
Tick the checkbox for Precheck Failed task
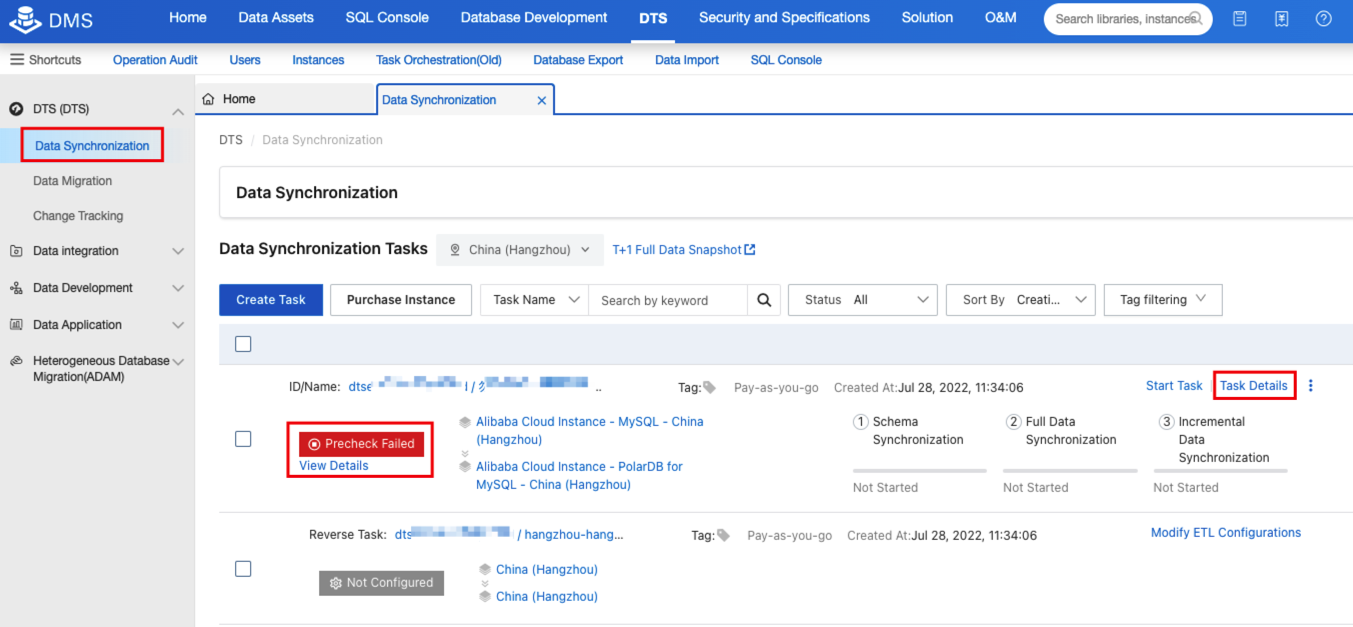tap(243, 439)
